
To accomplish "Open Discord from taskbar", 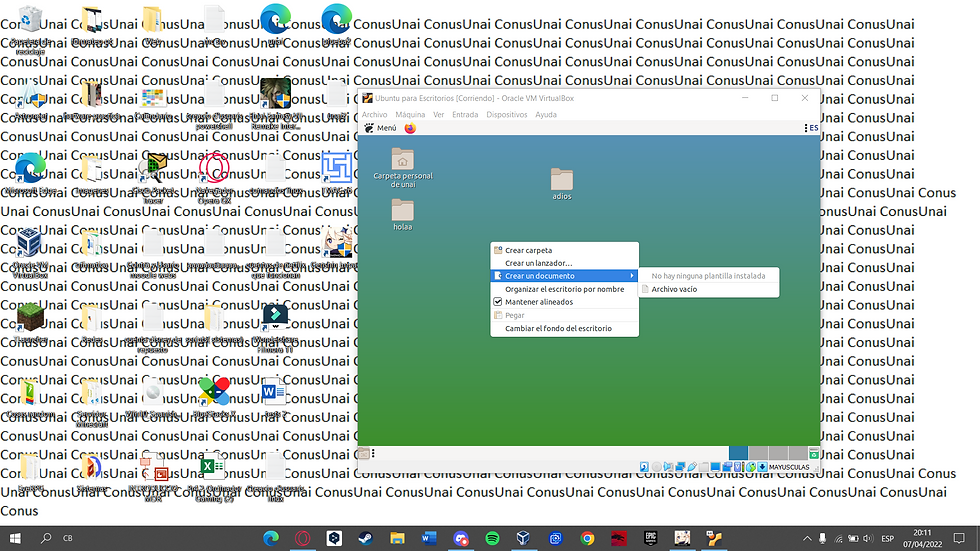I will tap(461, 538).
